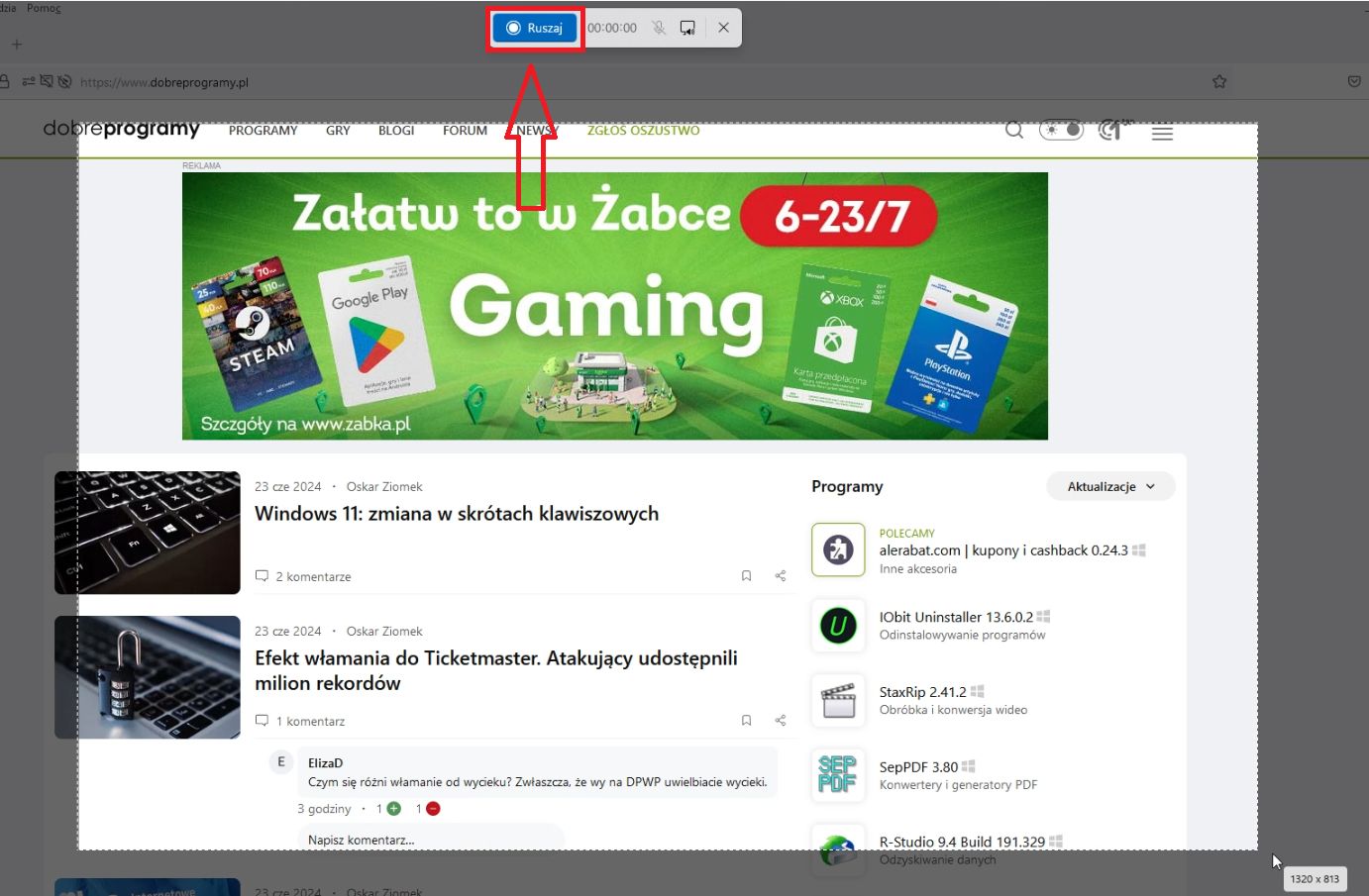Bookmark the Windows 11 article
The width and height of the screenshot is (1369, 896).
click(746, 575)
